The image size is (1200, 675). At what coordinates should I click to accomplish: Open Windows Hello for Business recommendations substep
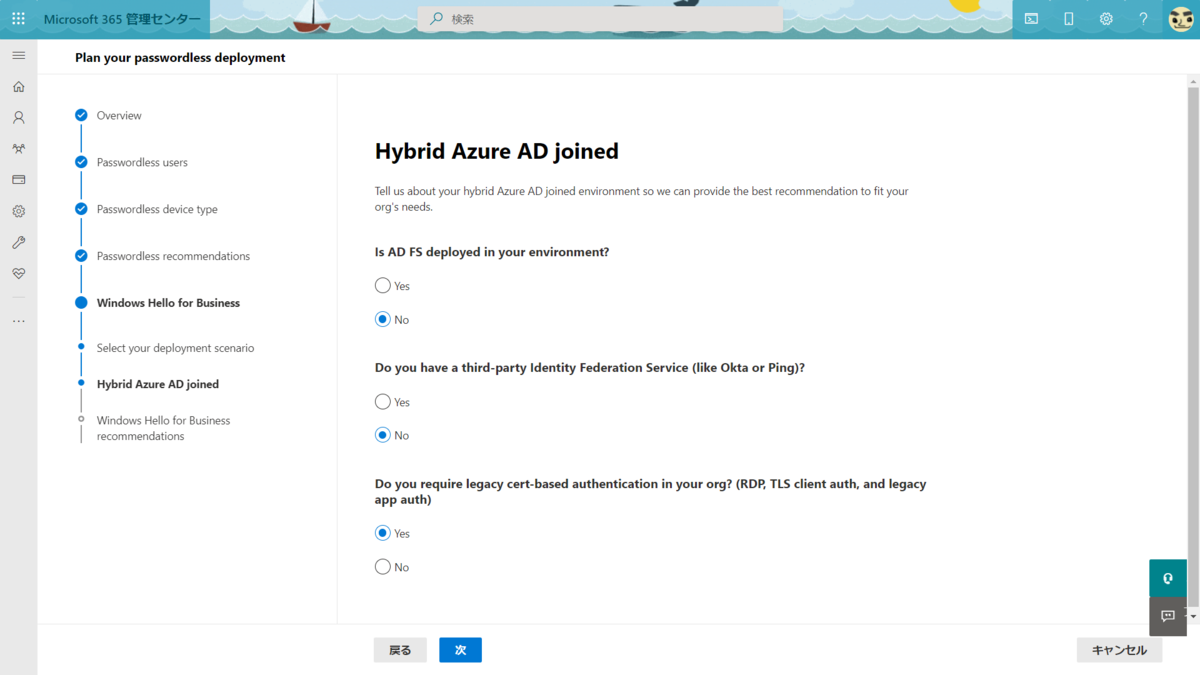pos(163,428)
